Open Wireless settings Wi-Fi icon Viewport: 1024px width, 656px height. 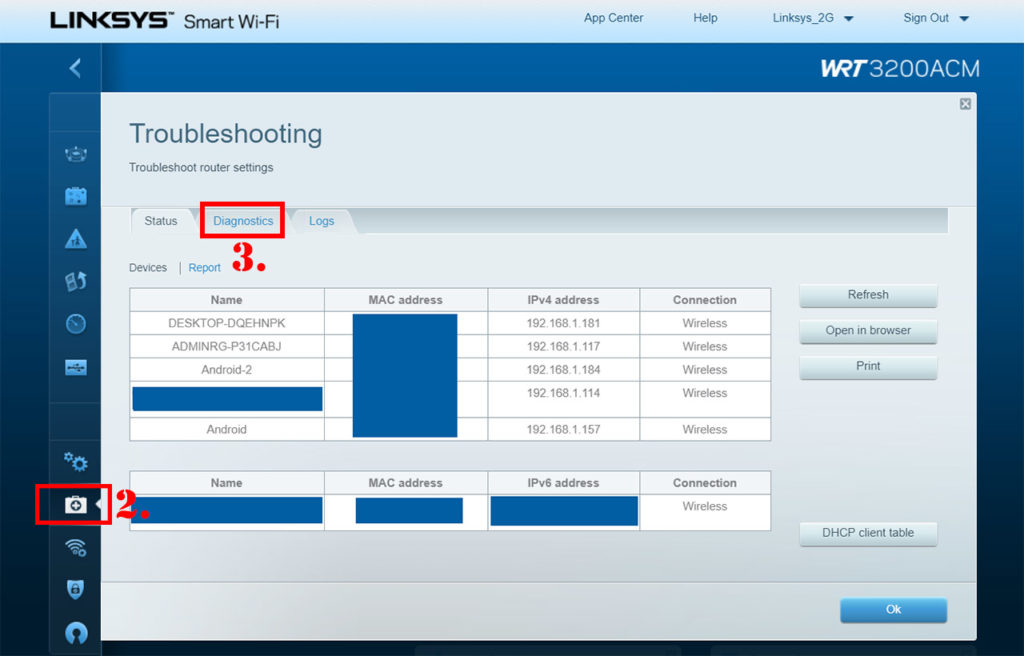click(x=76, y=547)
